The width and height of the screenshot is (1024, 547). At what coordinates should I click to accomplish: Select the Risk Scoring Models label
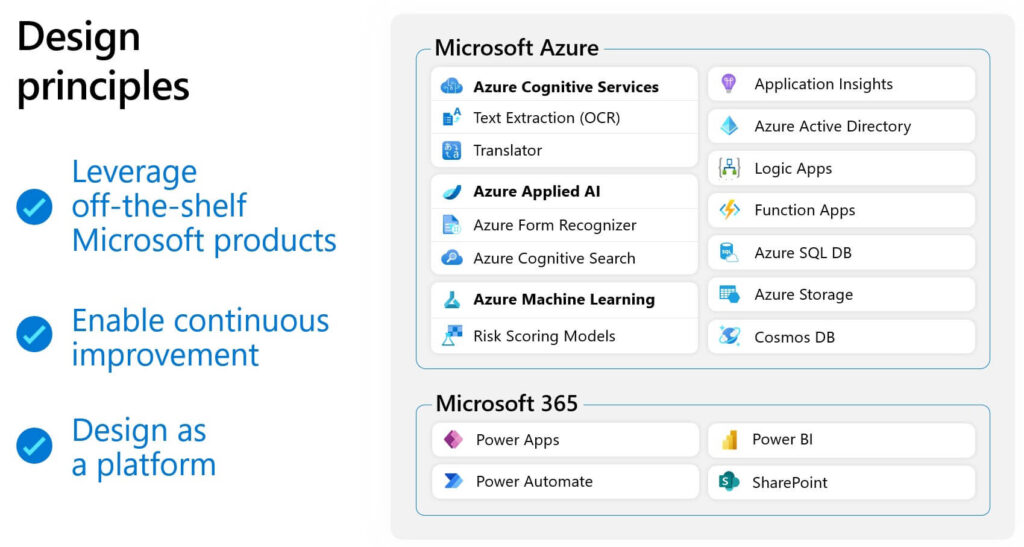pos(544,336)
